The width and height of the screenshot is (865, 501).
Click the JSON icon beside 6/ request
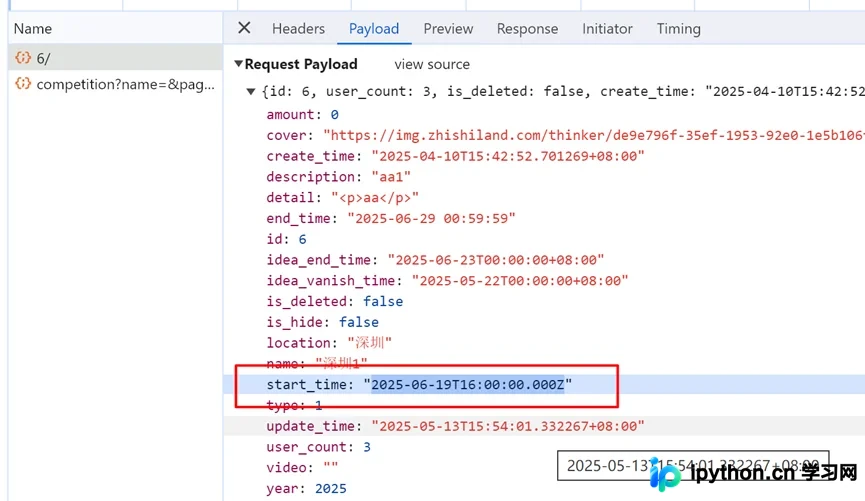[23, 57]
